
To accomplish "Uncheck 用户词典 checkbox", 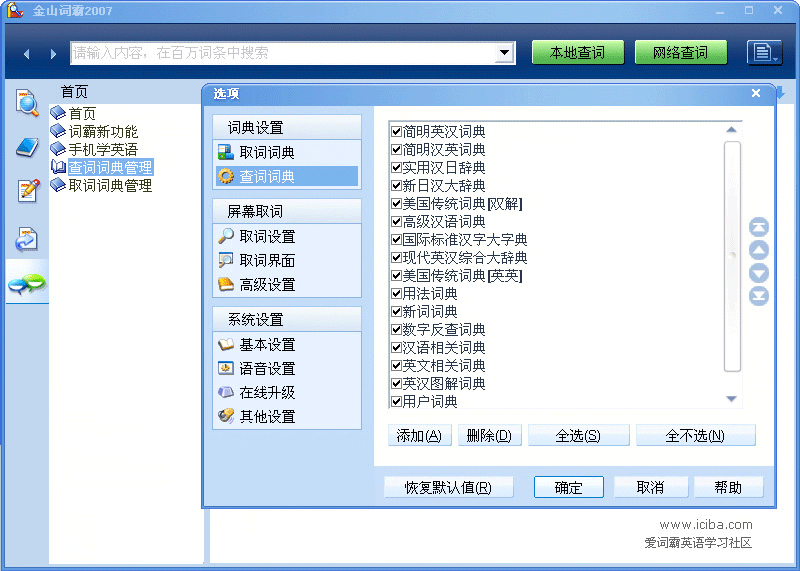I will 396,402.
